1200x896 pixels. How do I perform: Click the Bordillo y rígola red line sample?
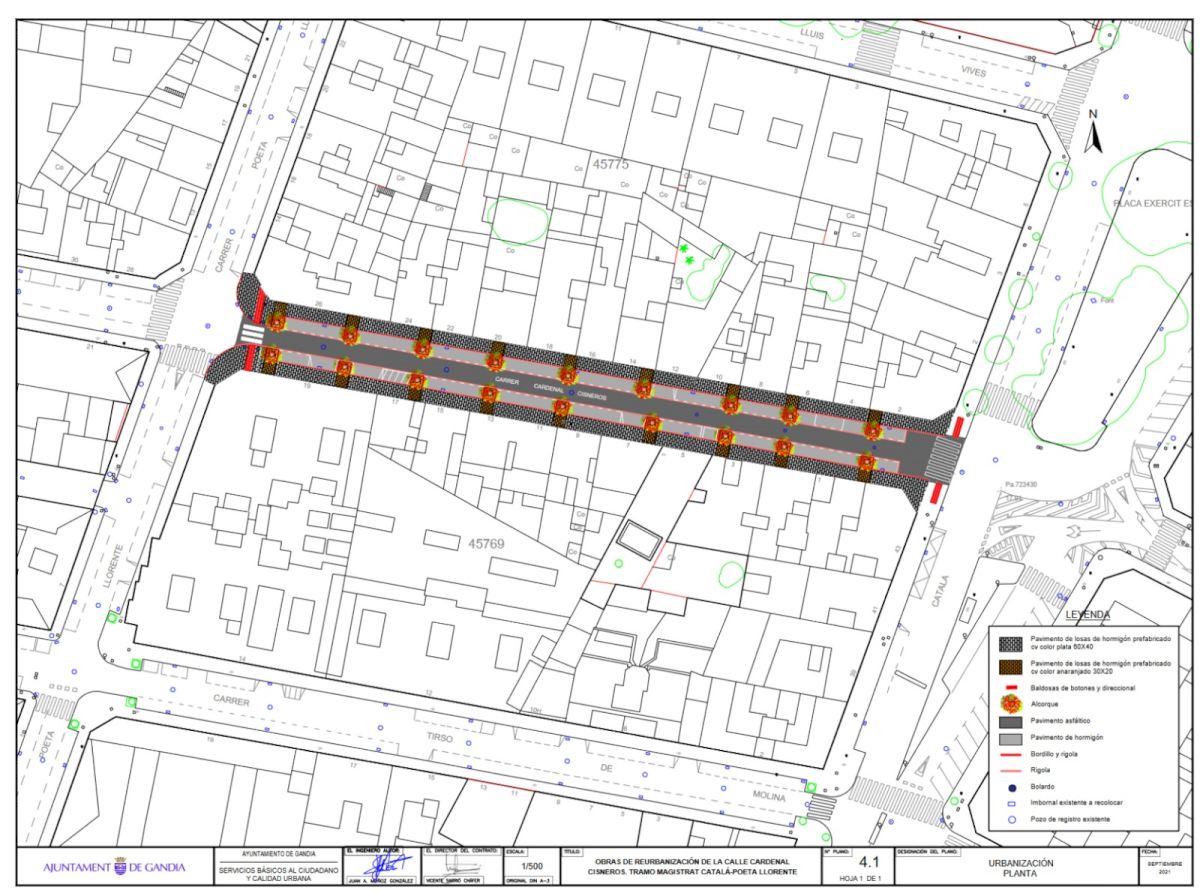click(x=1013, y=755)
